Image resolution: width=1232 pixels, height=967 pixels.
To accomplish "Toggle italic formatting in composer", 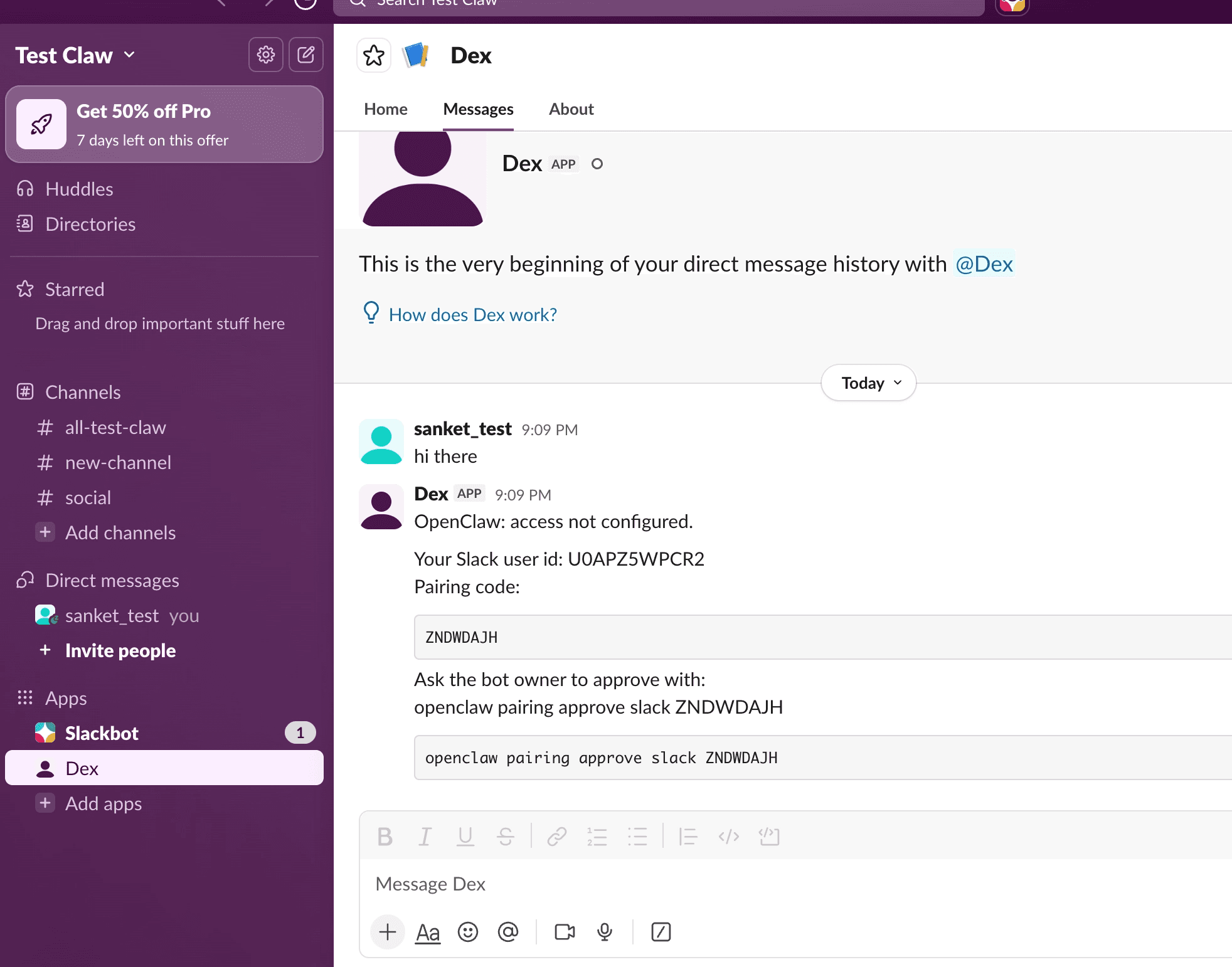I will point(425,837).
